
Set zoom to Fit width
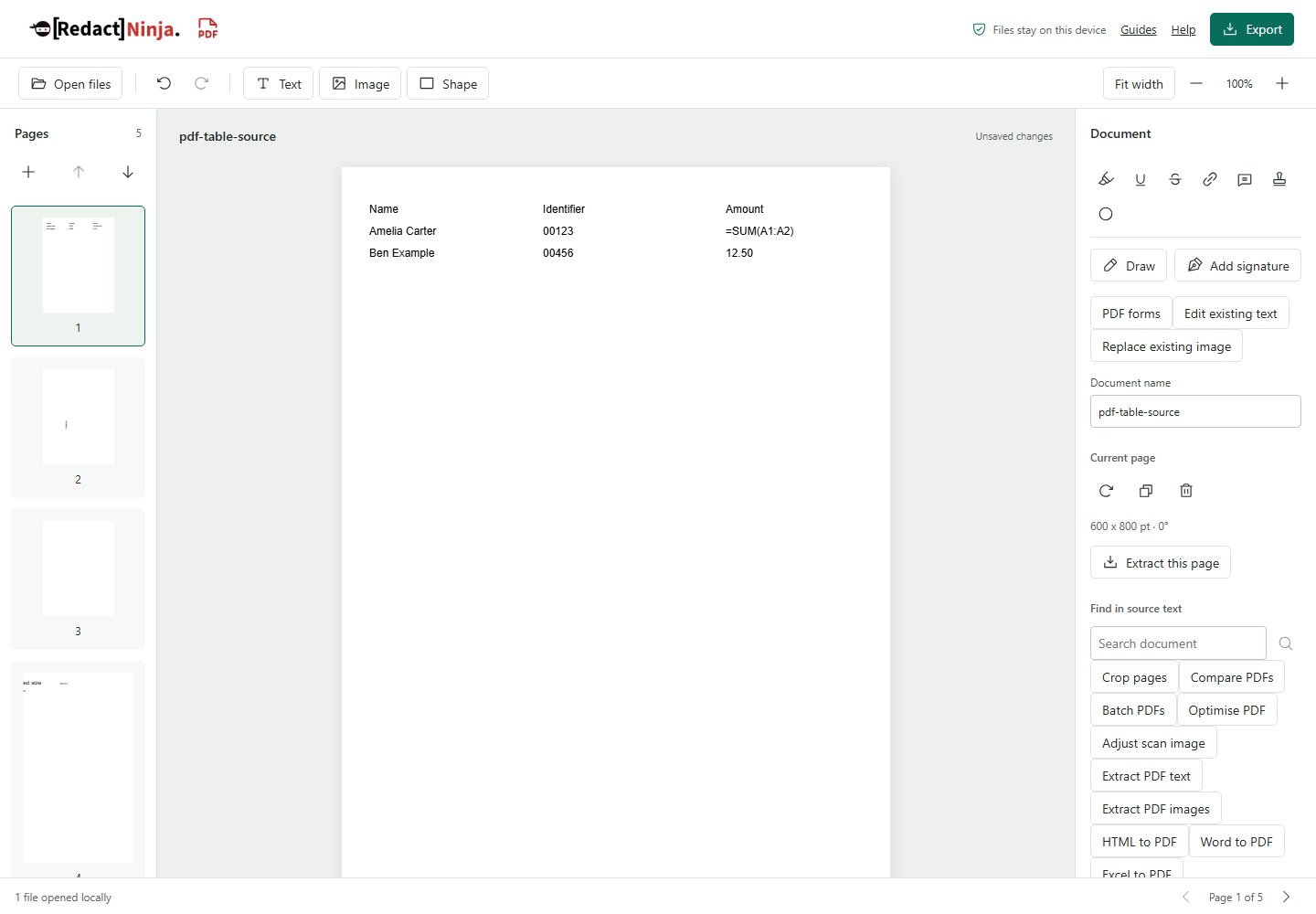[x=1139, y=83]
